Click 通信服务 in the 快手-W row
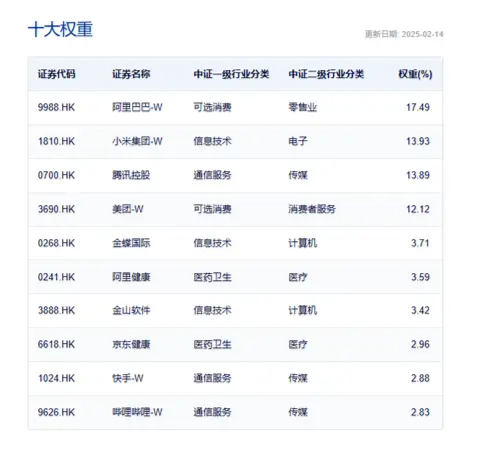The height and width of the screenshot is (449, 480). (212, 378)
